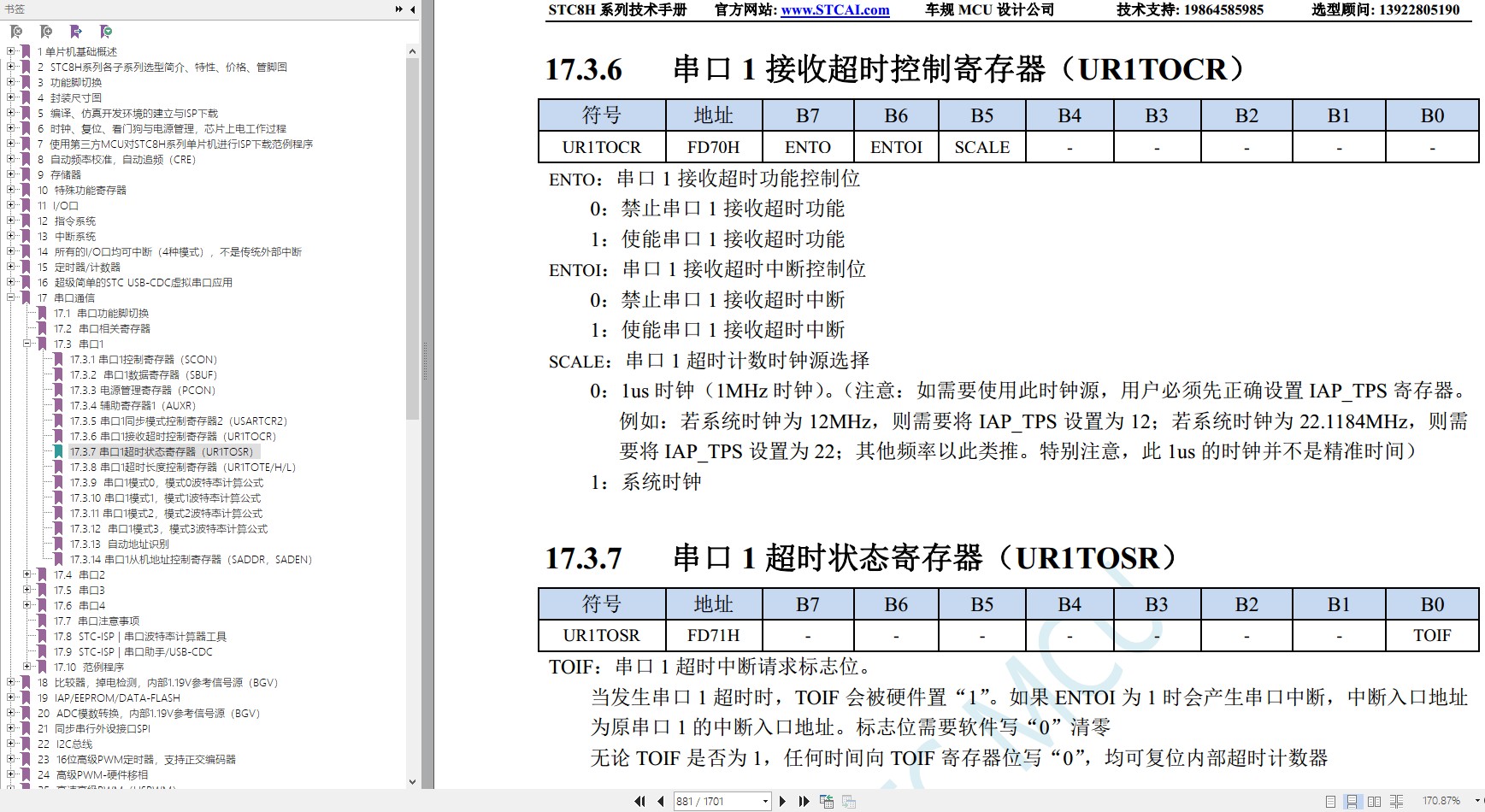
Task: Open bookmark 17.1 串口功能脚切换
Action: 101,314
